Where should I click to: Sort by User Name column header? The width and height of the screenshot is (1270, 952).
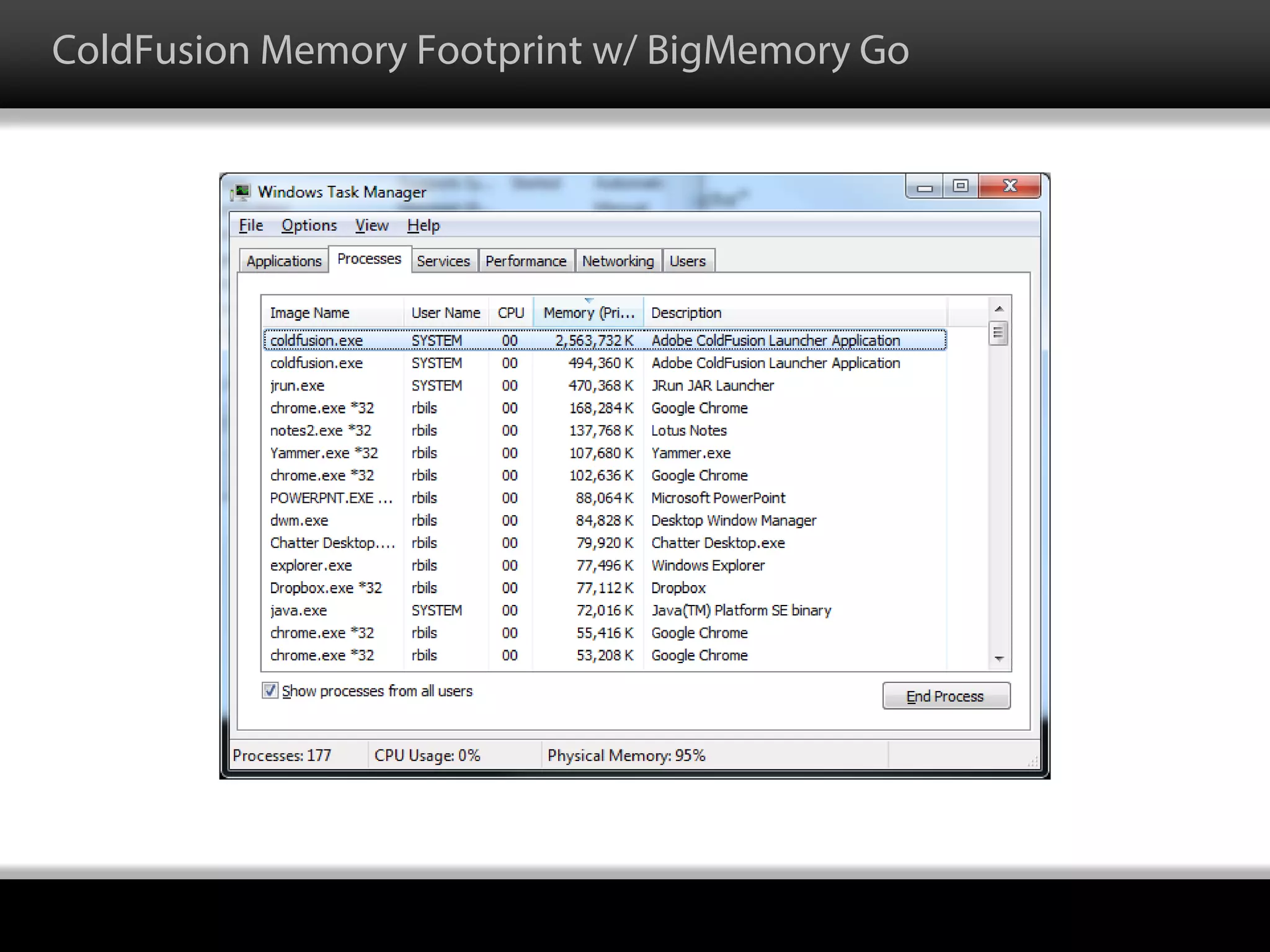click(x=446, y=313)
